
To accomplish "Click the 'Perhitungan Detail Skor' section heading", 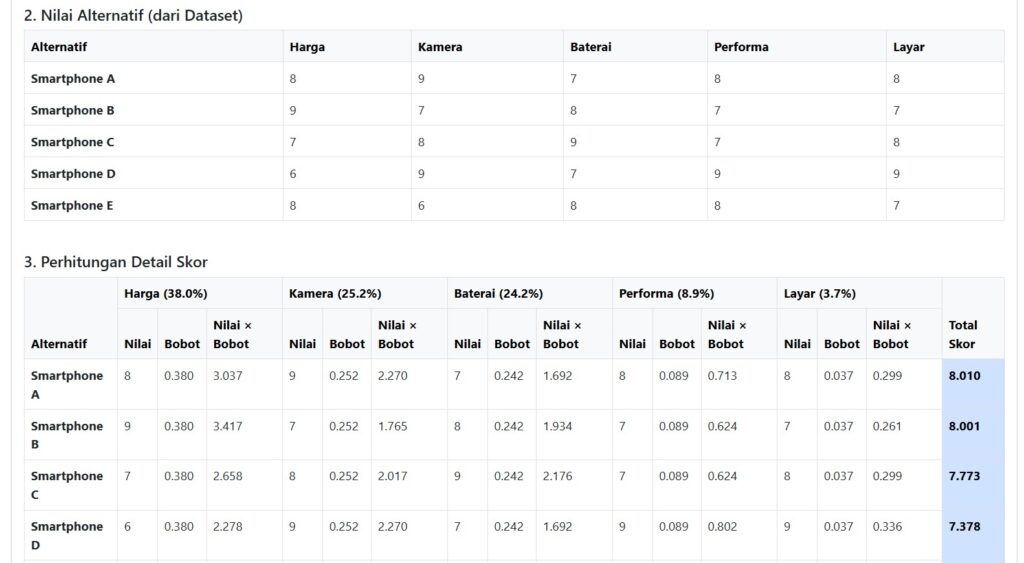I will 116,262.
